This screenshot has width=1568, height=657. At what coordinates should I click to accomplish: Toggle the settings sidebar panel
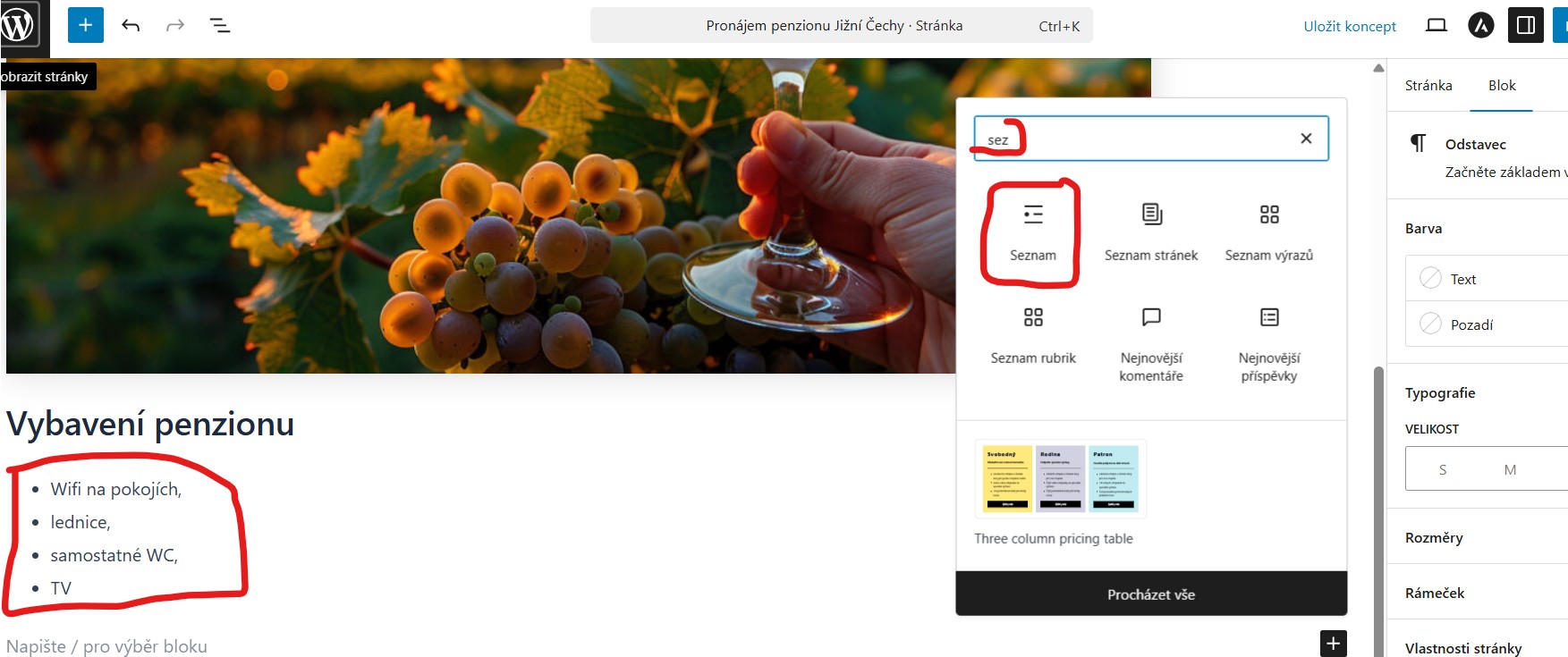1526,25
